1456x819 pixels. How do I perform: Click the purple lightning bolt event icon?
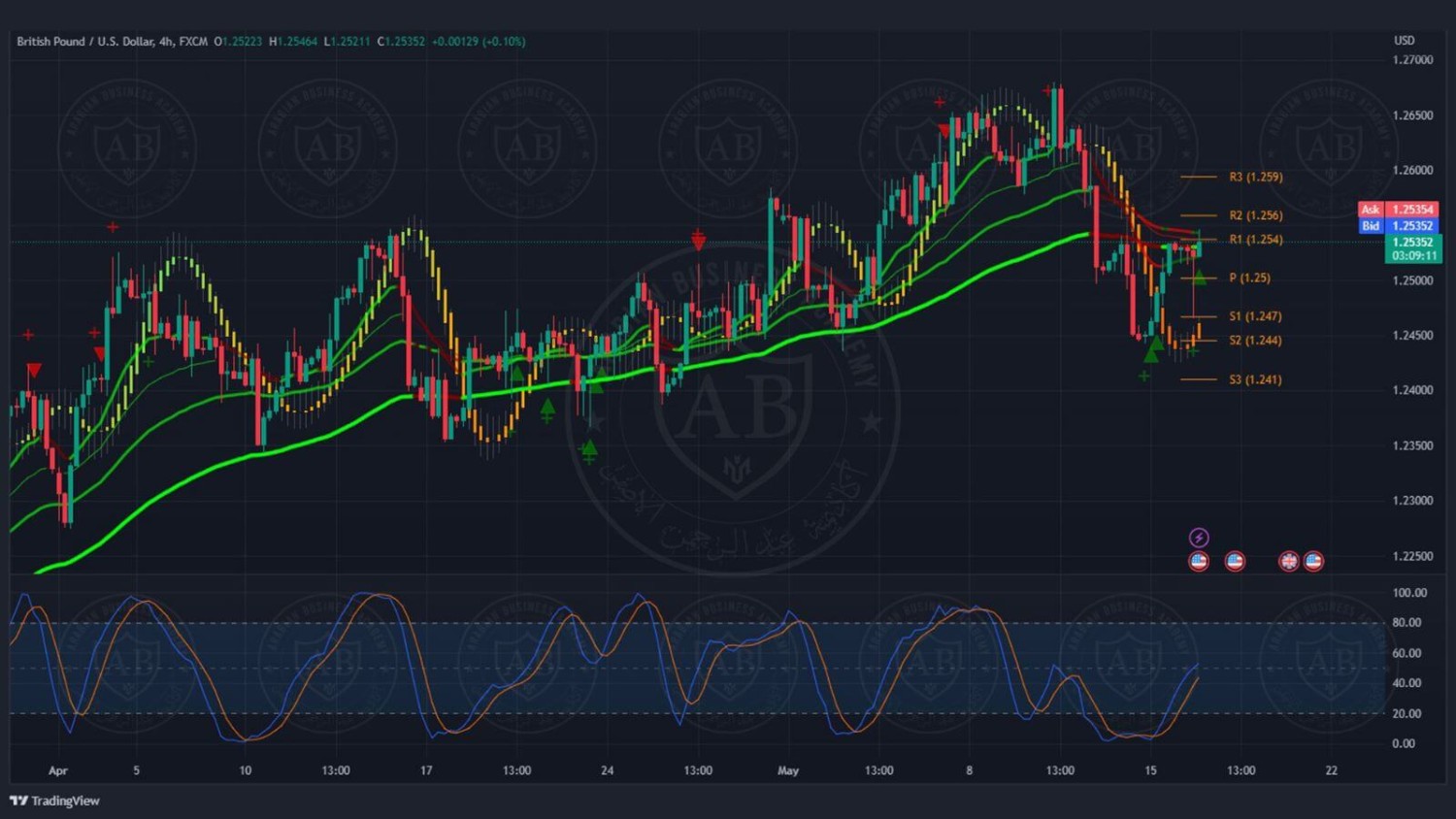(1199, 538)
